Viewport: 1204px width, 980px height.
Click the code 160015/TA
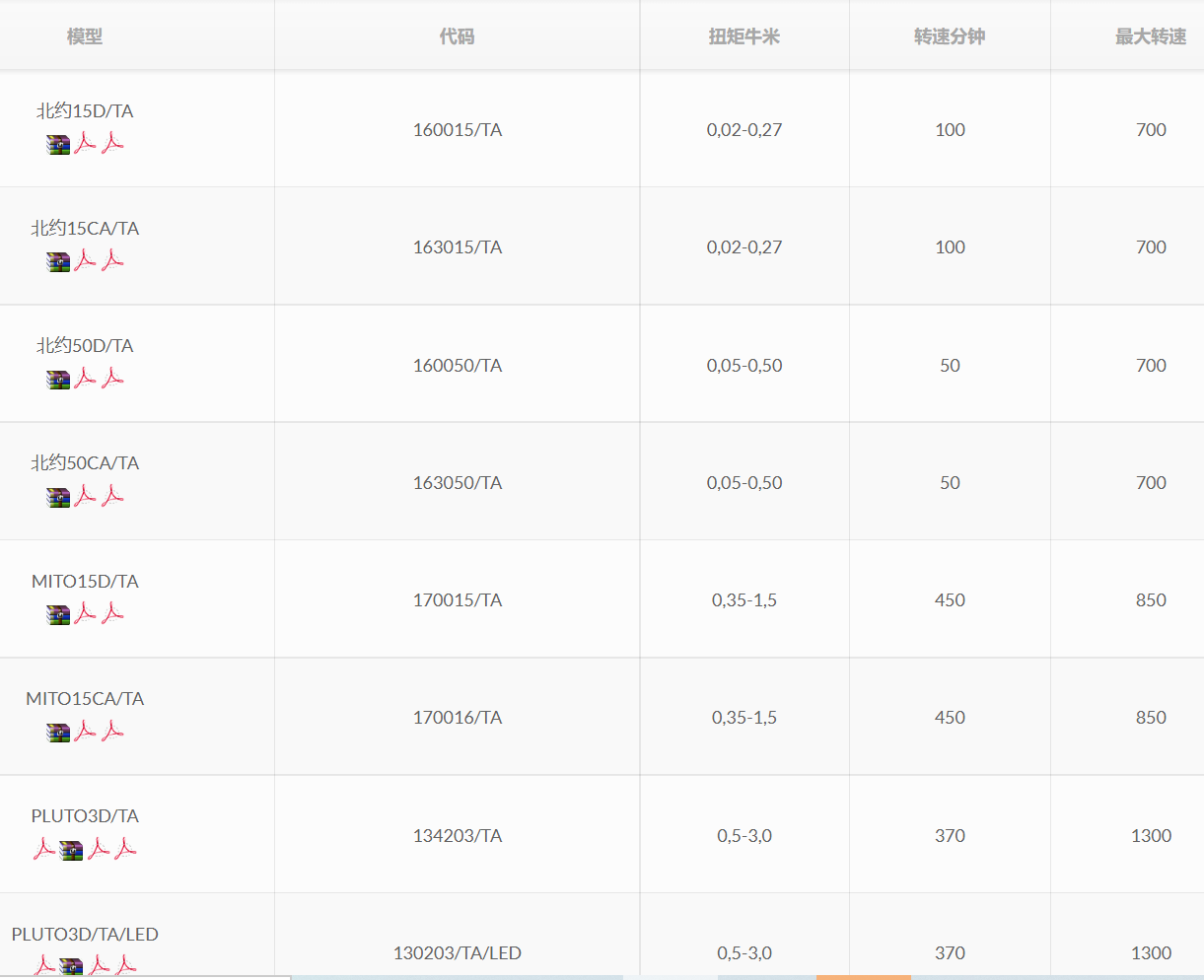click(x=458, y=130)
